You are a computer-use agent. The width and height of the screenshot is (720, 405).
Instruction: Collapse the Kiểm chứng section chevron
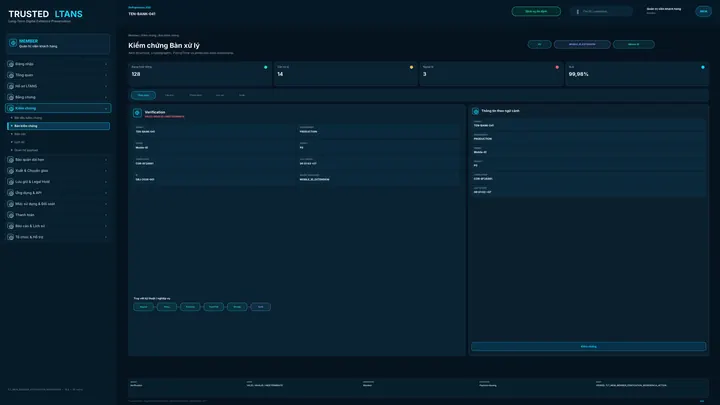(x=106, y=108)
